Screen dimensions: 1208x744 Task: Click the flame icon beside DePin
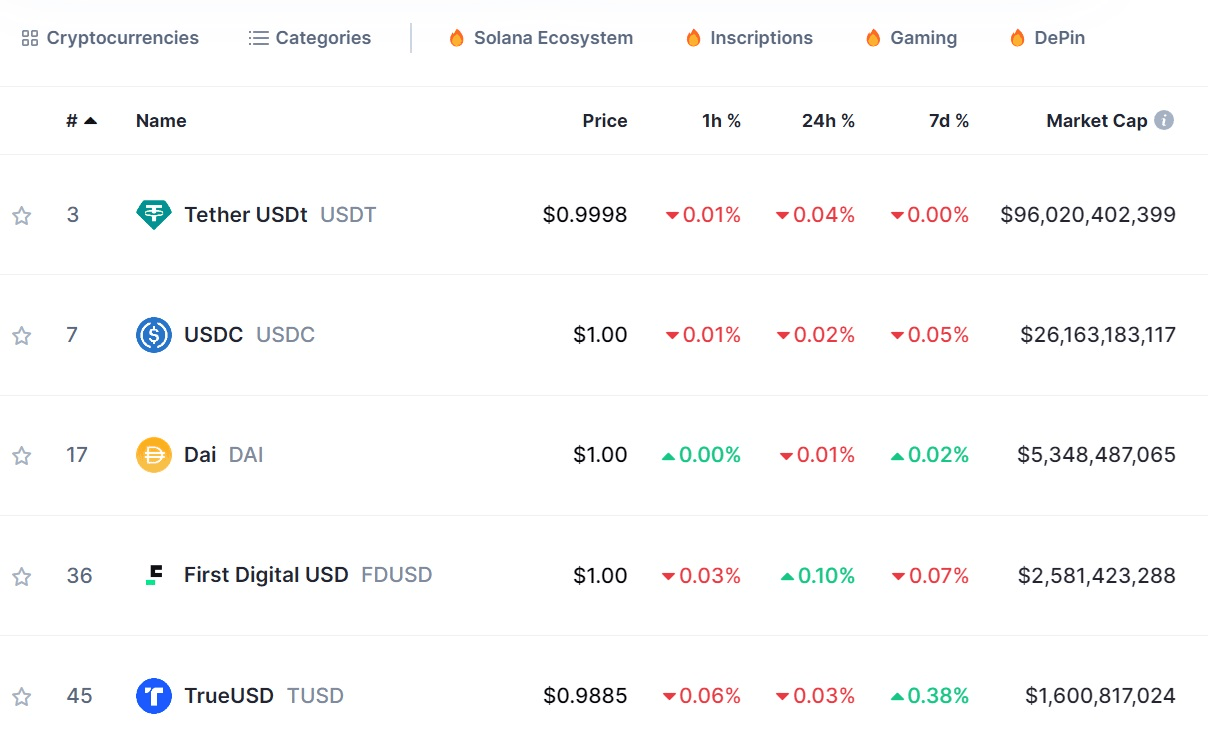(x=1016, y=37)
